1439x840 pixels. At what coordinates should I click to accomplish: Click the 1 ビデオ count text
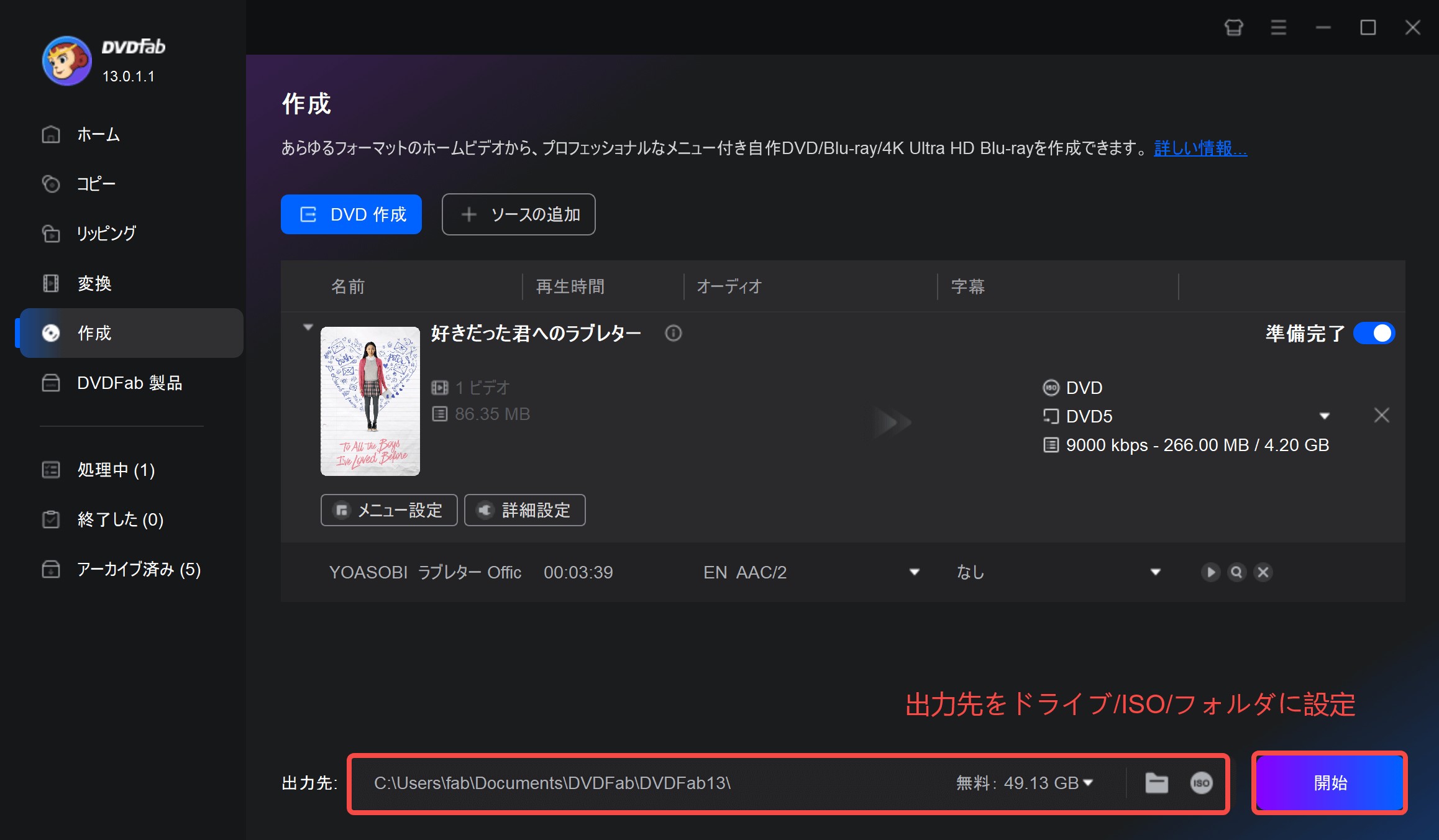[482, 388]
